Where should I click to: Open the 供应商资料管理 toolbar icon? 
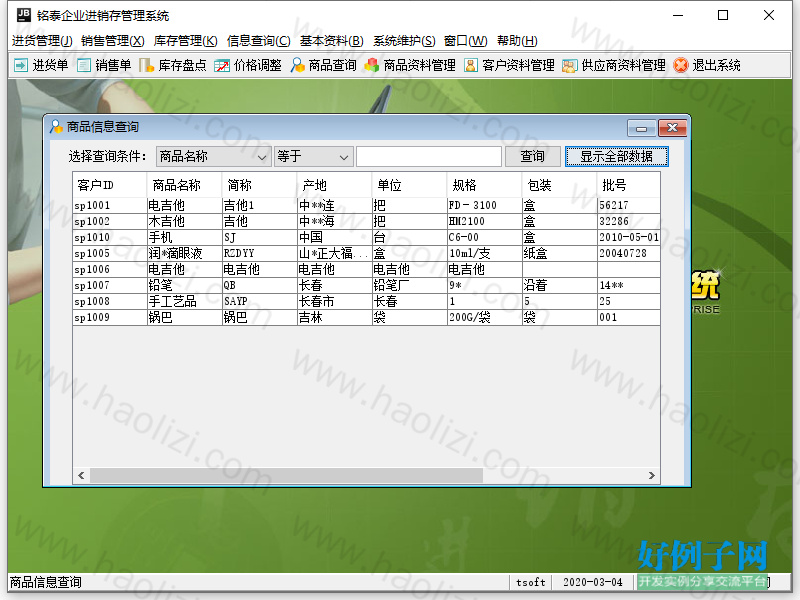569,65
